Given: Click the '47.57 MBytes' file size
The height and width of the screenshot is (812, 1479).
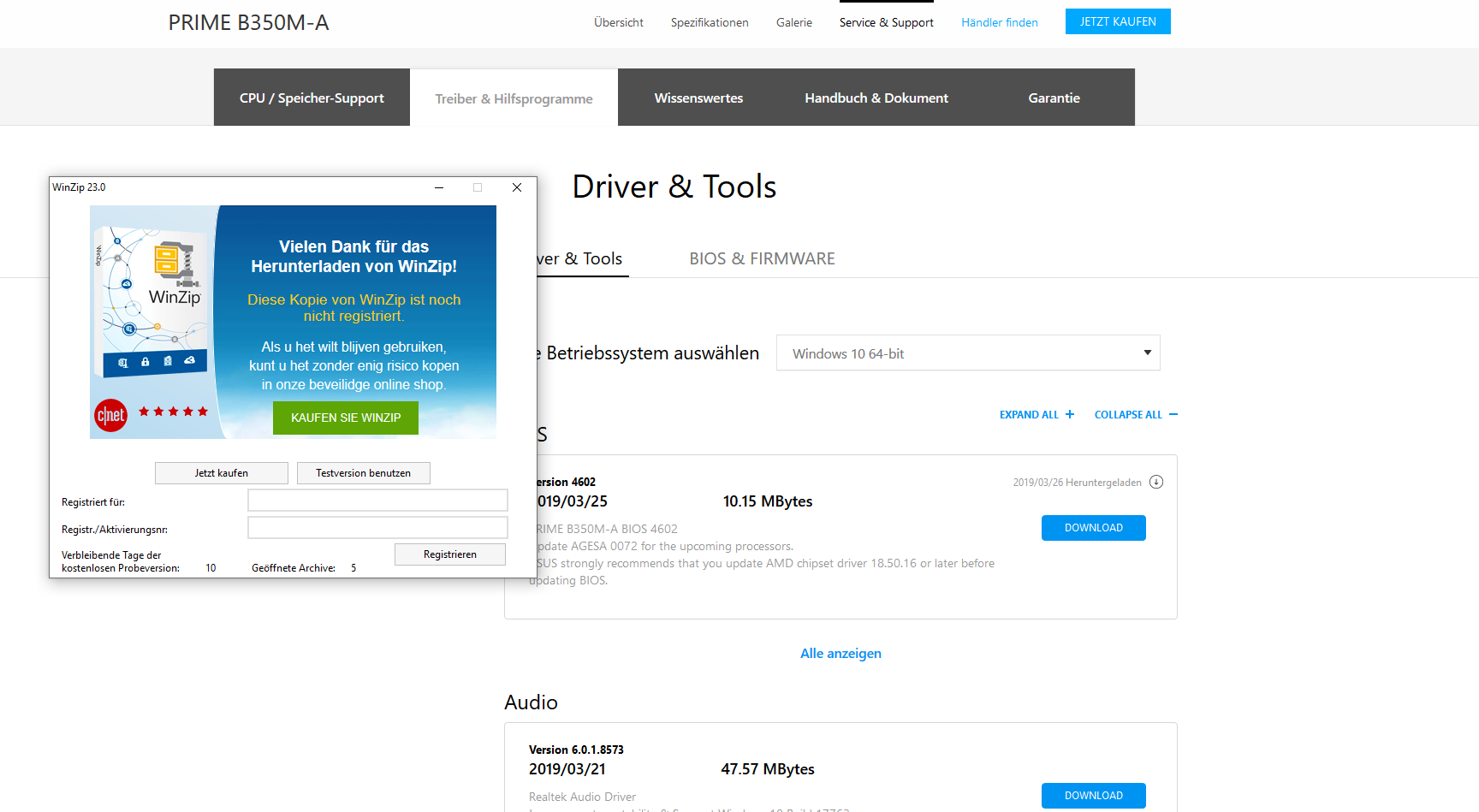Looking at the screenshot, I should [768, 769].
